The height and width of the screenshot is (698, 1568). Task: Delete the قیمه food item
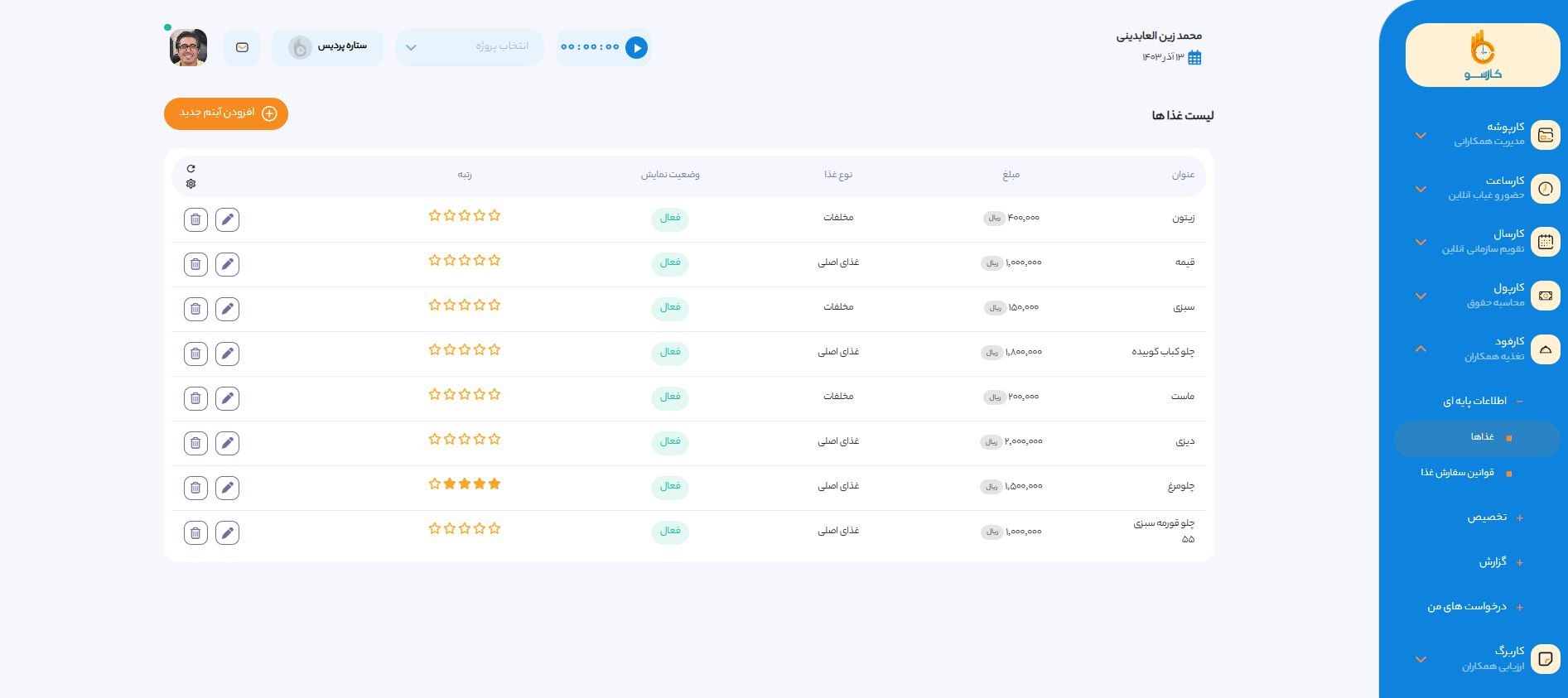195,264
